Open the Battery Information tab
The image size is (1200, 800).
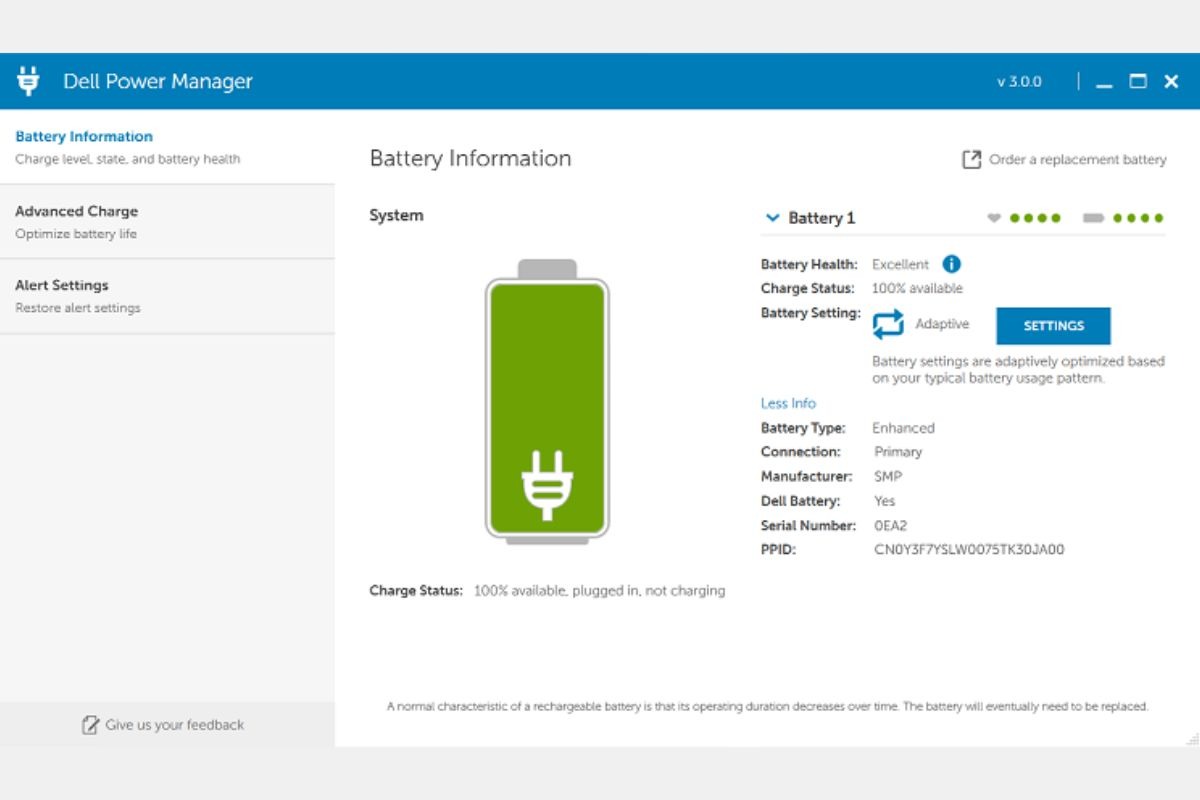point(167,147)
